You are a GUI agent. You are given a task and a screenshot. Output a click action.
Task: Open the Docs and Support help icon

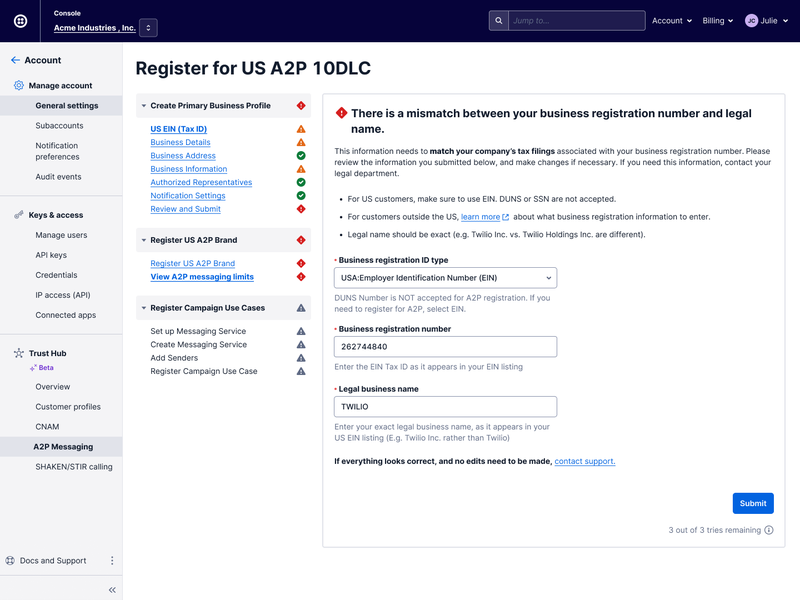coord(12,560)
